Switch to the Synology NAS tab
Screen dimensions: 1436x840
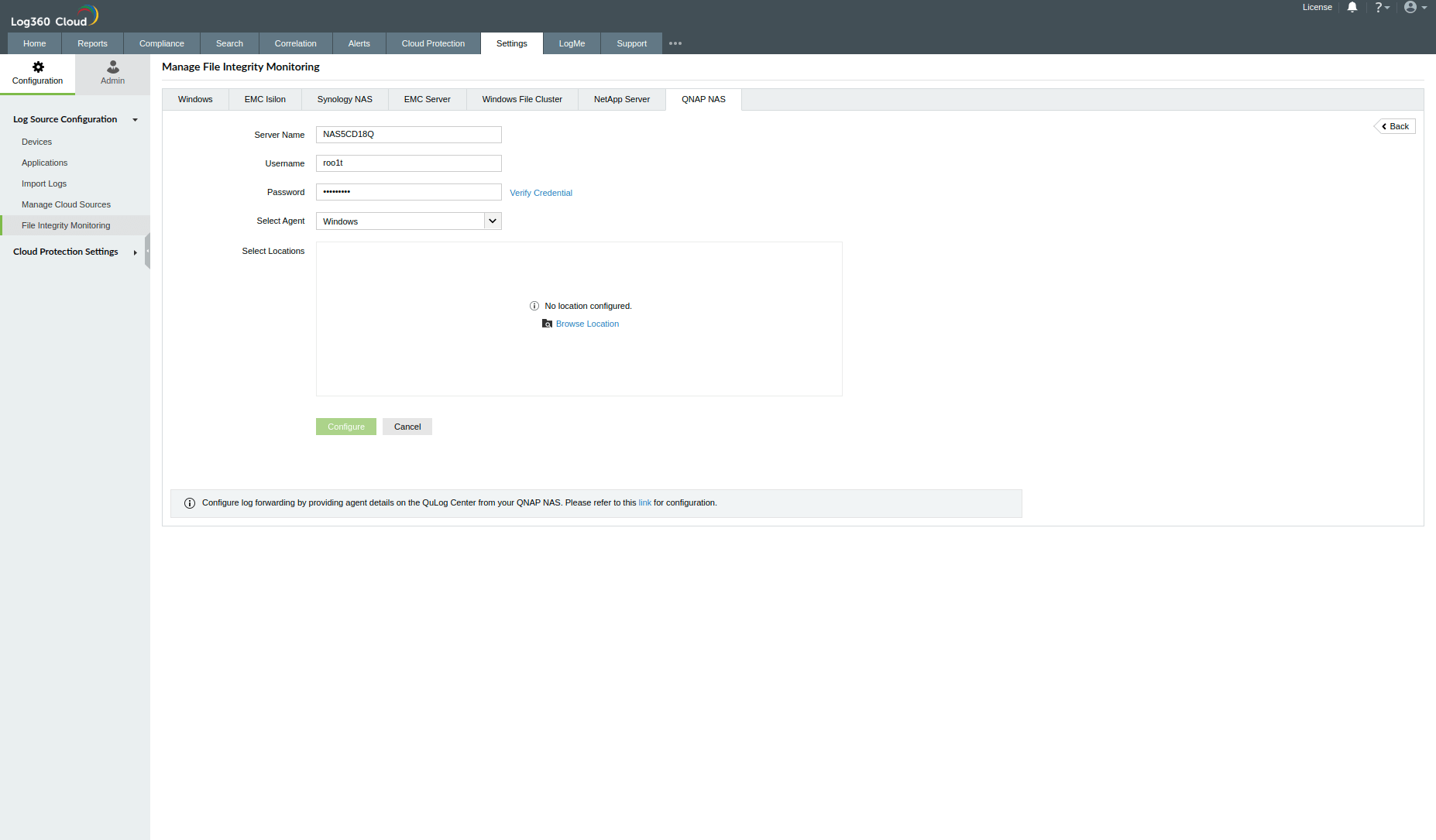(x=345, y=100)
